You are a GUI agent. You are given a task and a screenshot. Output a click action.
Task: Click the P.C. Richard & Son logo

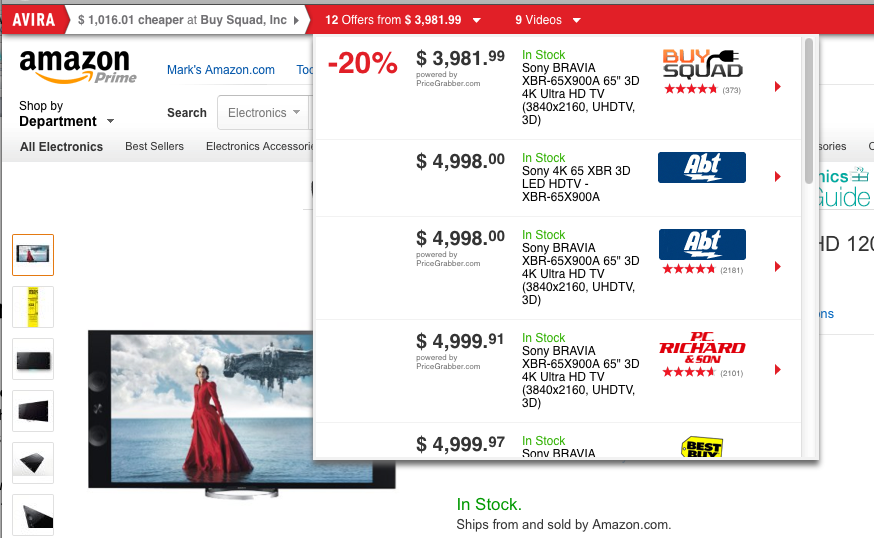coord(702,348)
